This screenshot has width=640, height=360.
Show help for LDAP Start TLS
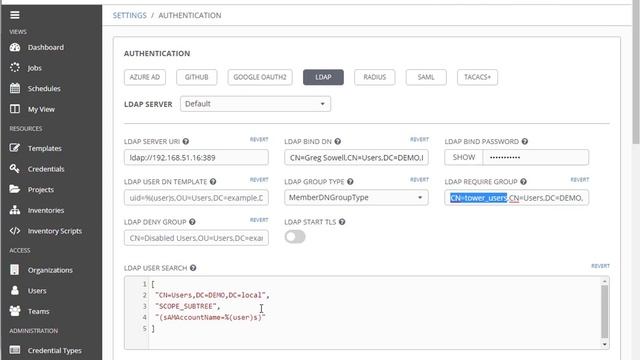click(342, 222)
